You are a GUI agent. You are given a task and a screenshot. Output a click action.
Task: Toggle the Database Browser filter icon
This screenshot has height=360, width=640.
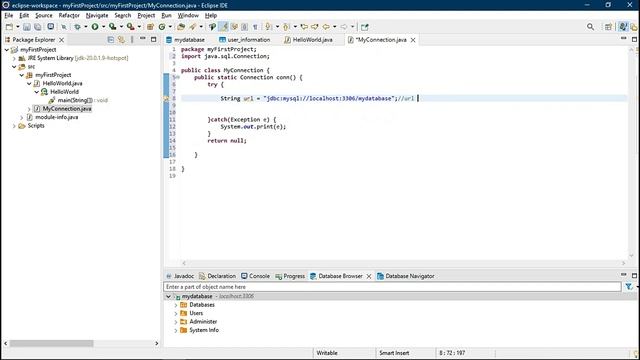click(x=629, y=287)
